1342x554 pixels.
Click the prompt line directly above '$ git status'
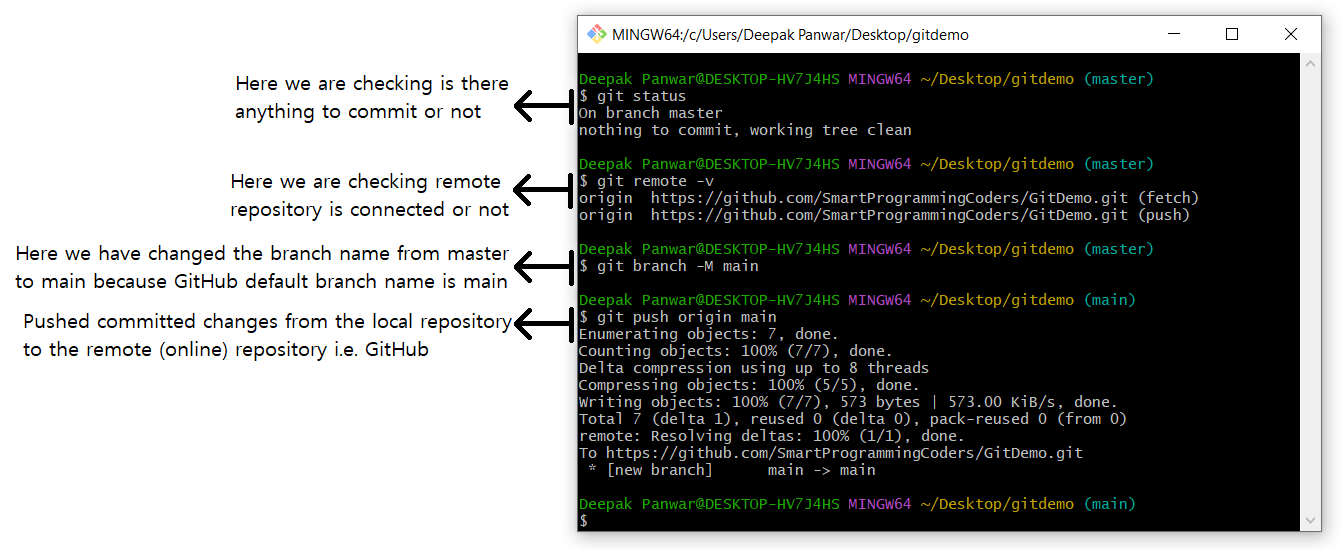[866, 79]
